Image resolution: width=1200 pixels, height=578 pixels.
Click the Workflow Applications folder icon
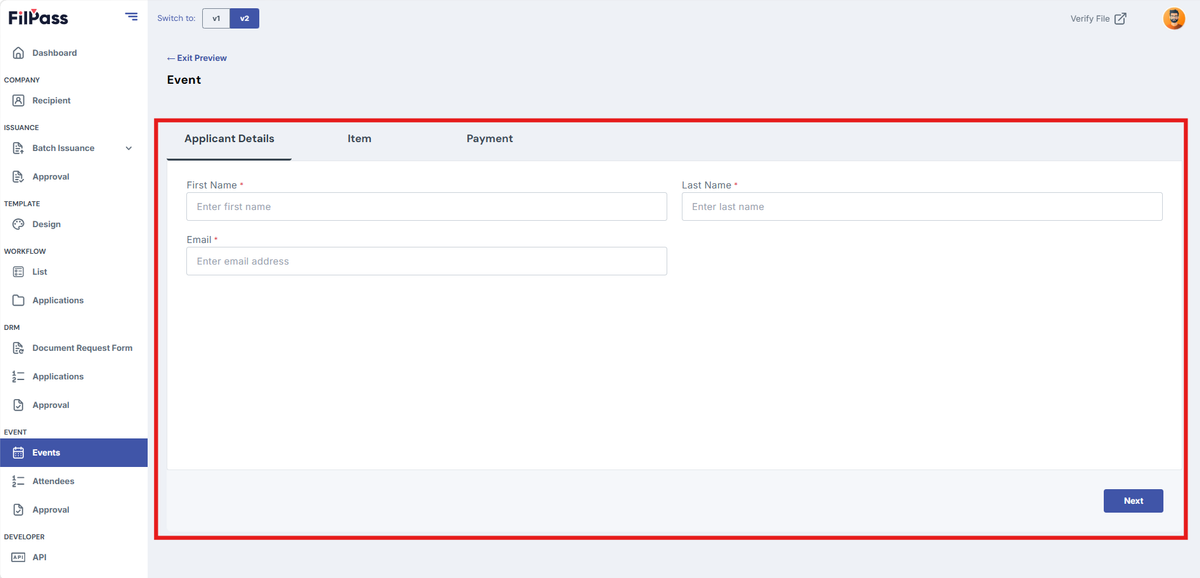[x=18, y=300]
